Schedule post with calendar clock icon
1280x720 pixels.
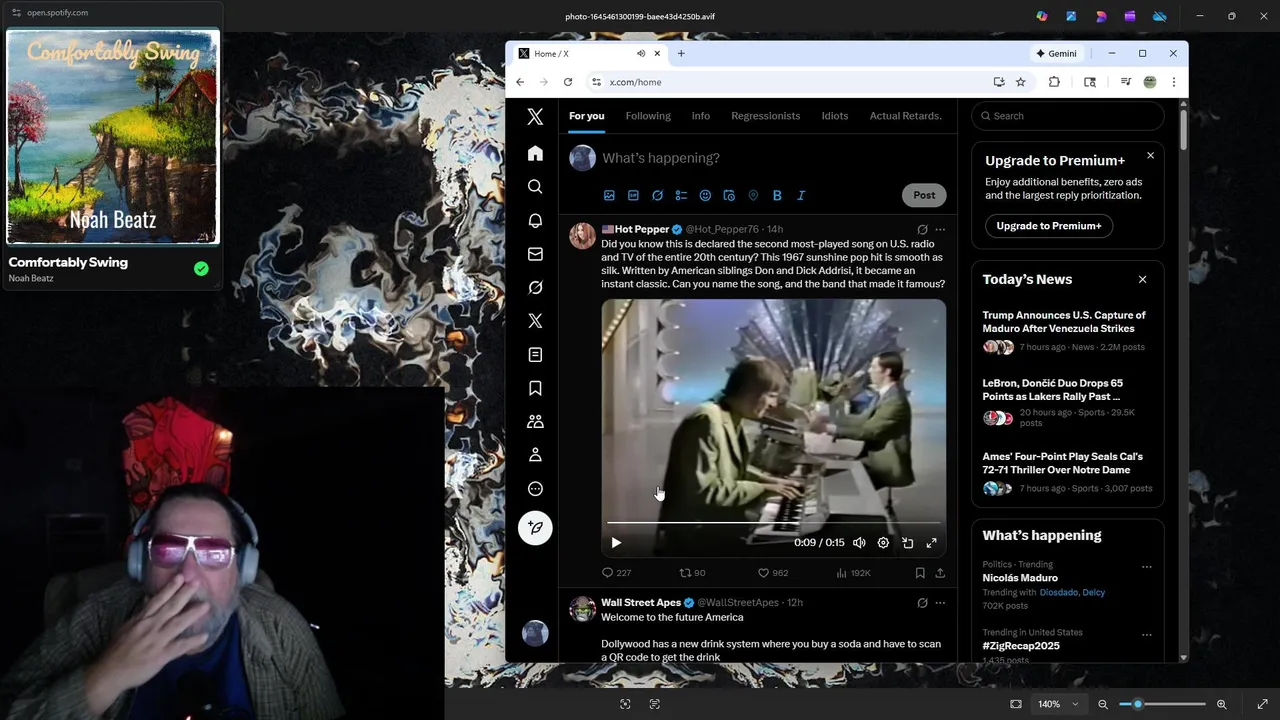[729, 195]
